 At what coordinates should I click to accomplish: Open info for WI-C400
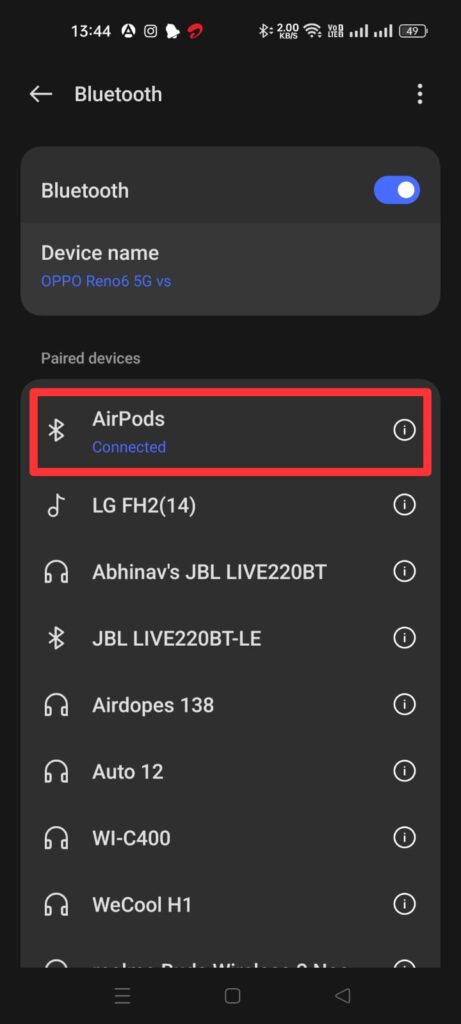tap(404, 837)
